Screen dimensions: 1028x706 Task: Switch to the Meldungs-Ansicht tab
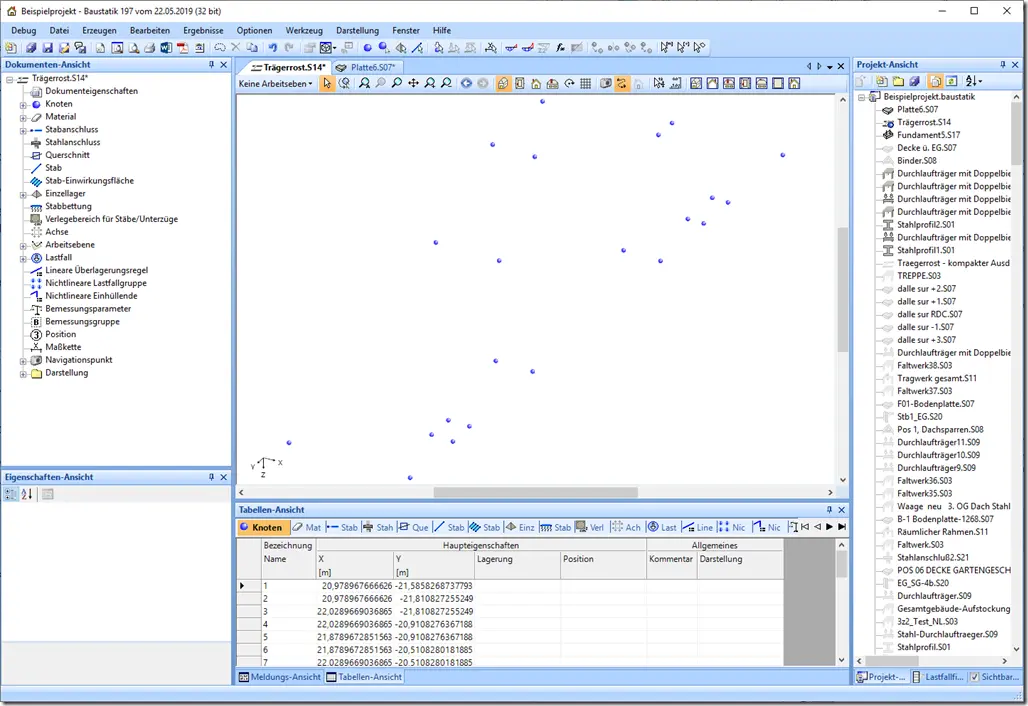coord(279,677)
